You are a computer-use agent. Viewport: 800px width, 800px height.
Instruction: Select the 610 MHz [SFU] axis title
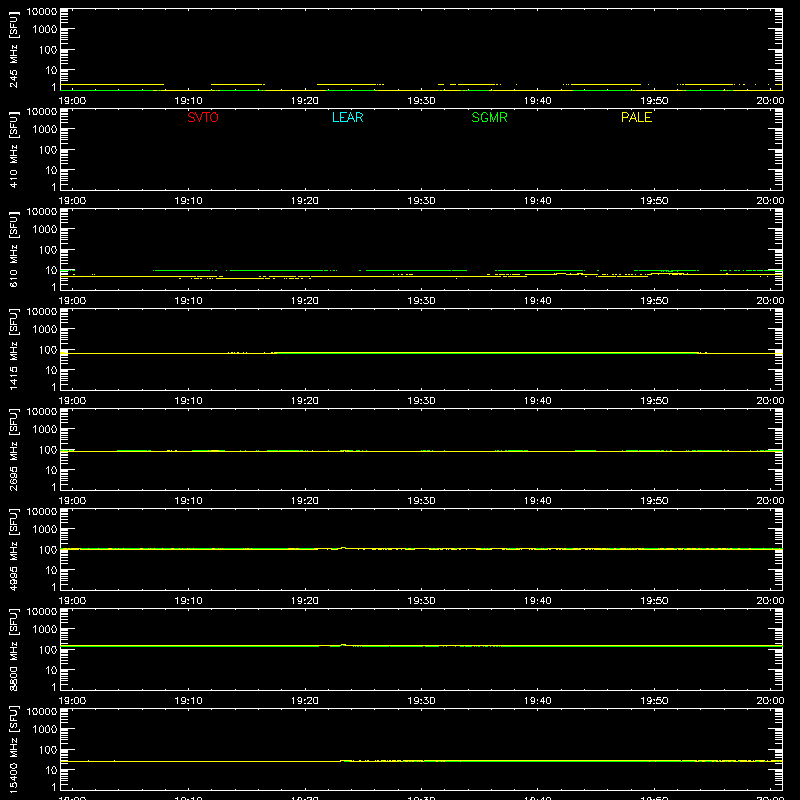click(13, 250)
